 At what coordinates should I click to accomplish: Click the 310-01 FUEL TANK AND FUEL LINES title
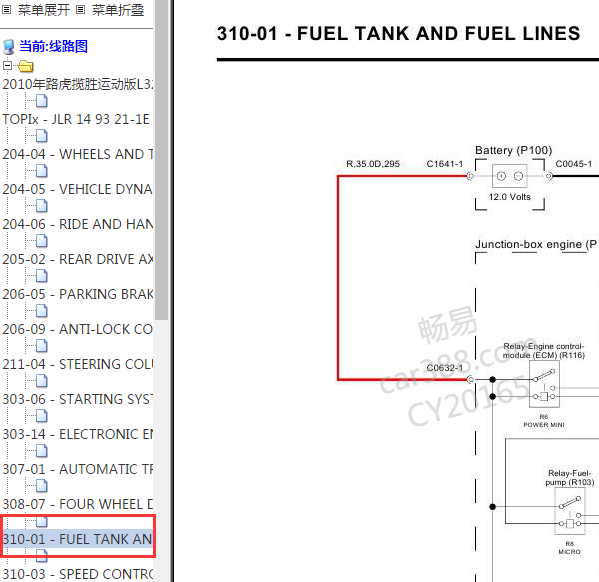pyautogui.click(x=398, y=34)
